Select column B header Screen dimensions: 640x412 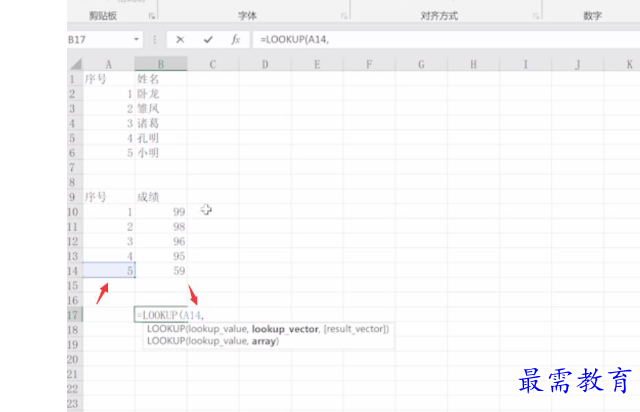(161, 64)
